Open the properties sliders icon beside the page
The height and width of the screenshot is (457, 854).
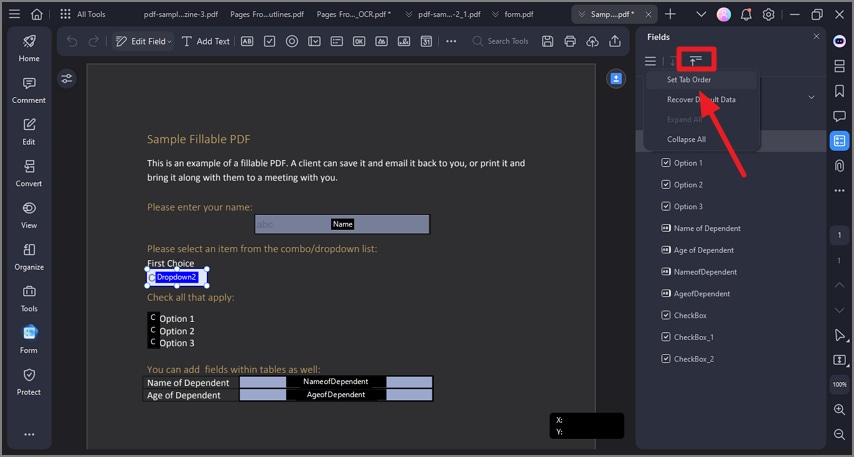point(66,79)
